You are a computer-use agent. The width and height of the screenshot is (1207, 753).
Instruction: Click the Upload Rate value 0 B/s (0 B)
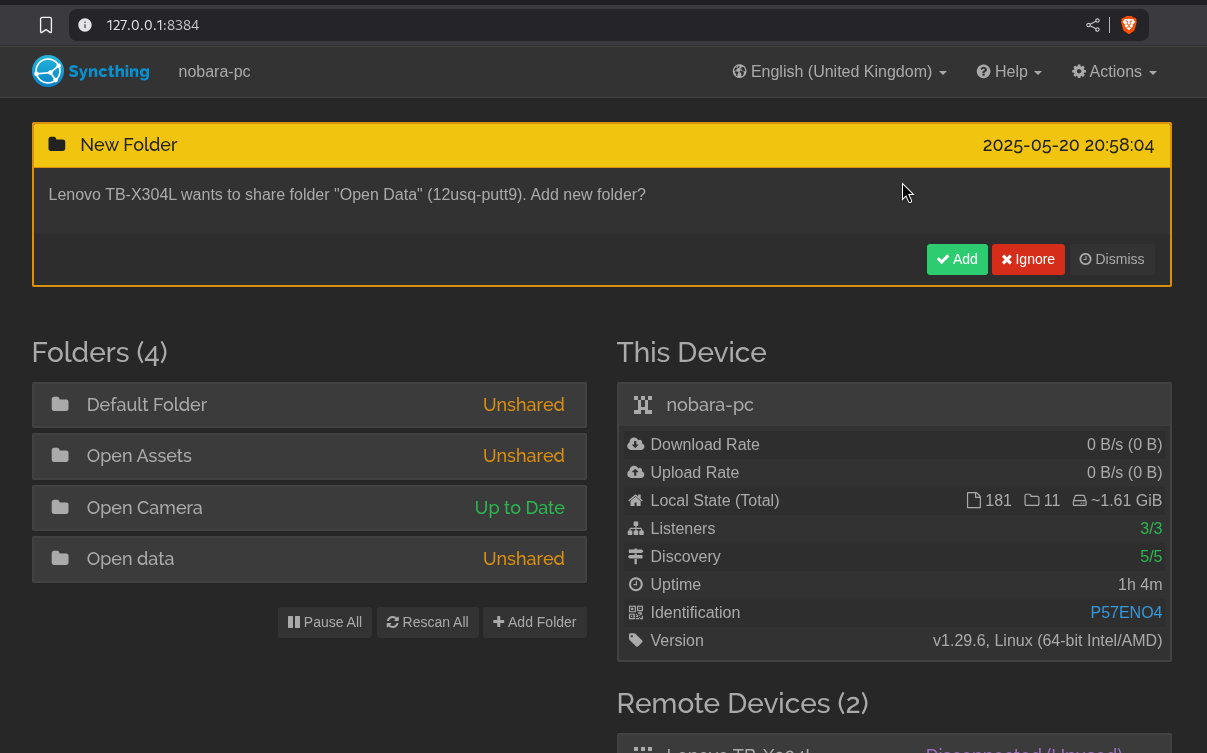click(x=1124, y=472)
